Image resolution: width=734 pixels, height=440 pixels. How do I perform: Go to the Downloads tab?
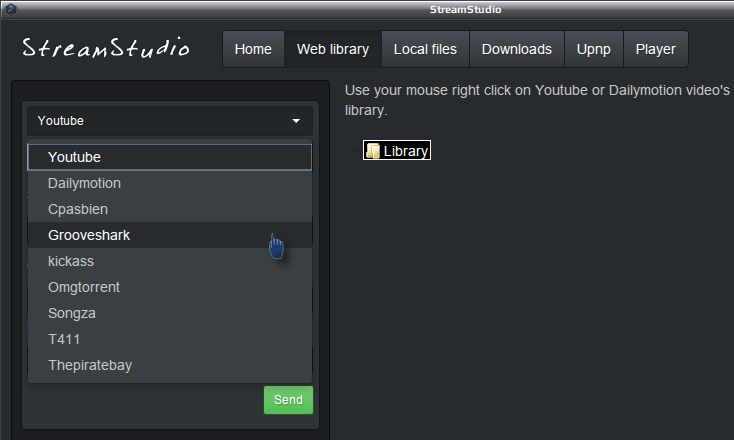point(517,49)
